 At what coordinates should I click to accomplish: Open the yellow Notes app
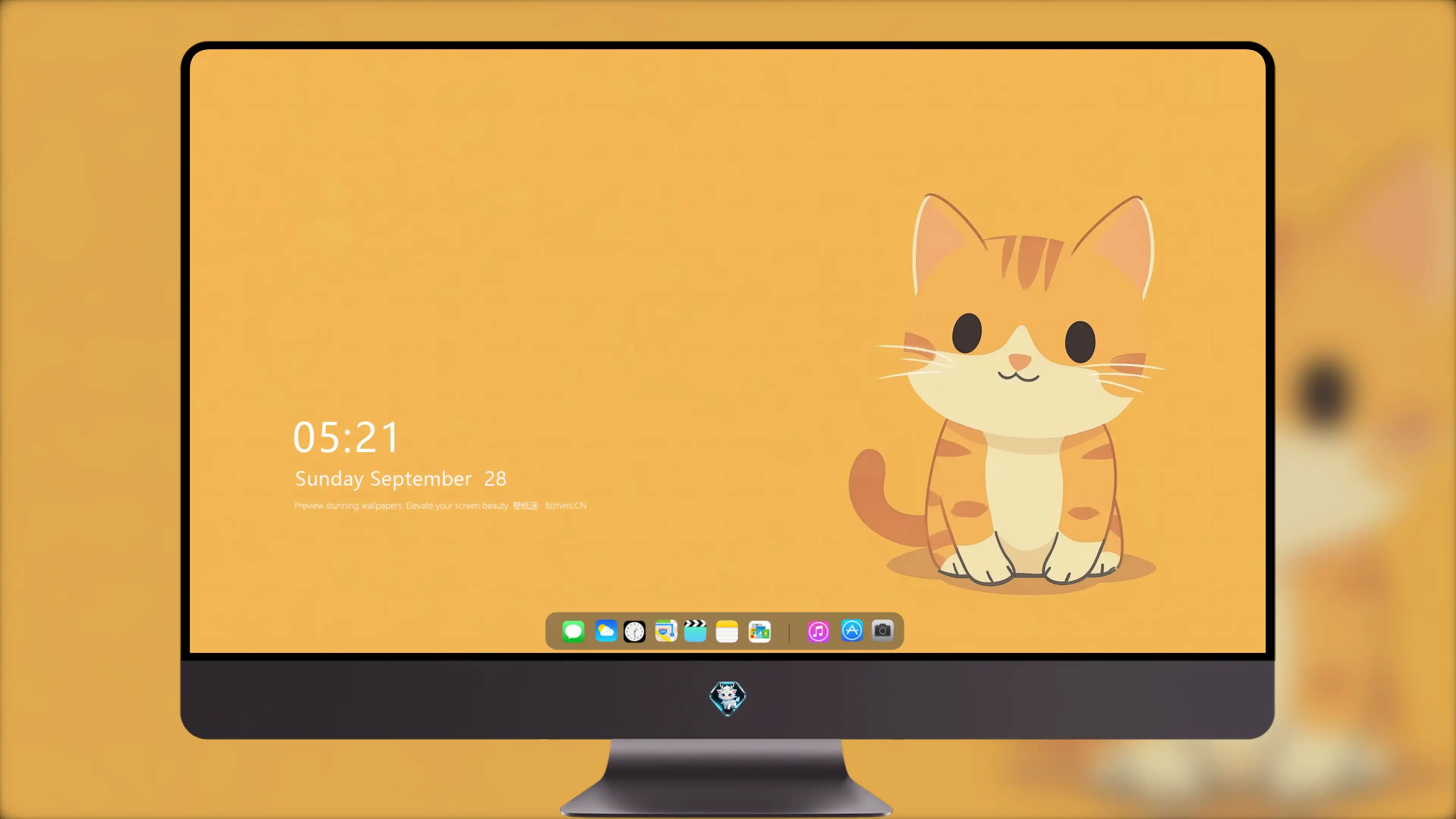(x=727, y=631)
